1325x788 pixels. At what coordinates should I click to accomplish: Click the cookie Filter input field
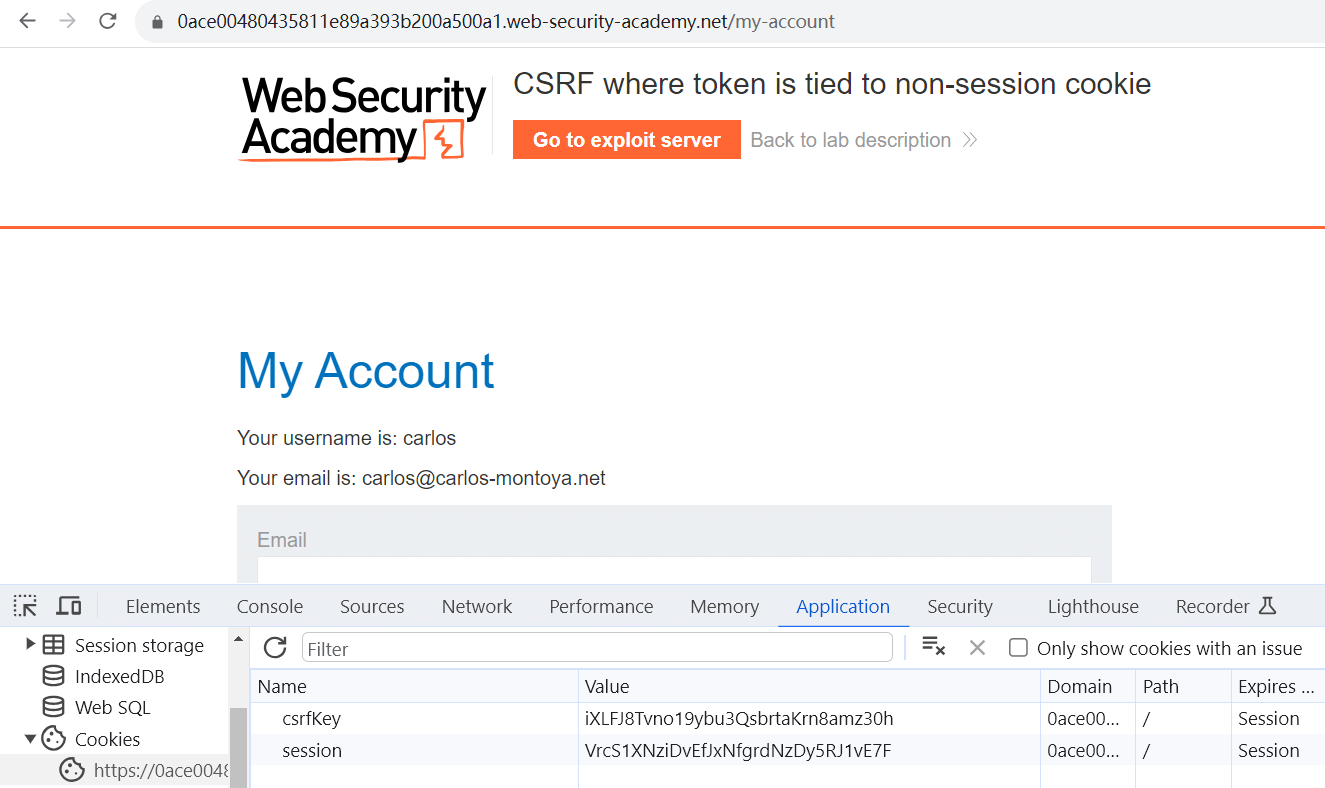pyautogui.click(x=597, y=648)
